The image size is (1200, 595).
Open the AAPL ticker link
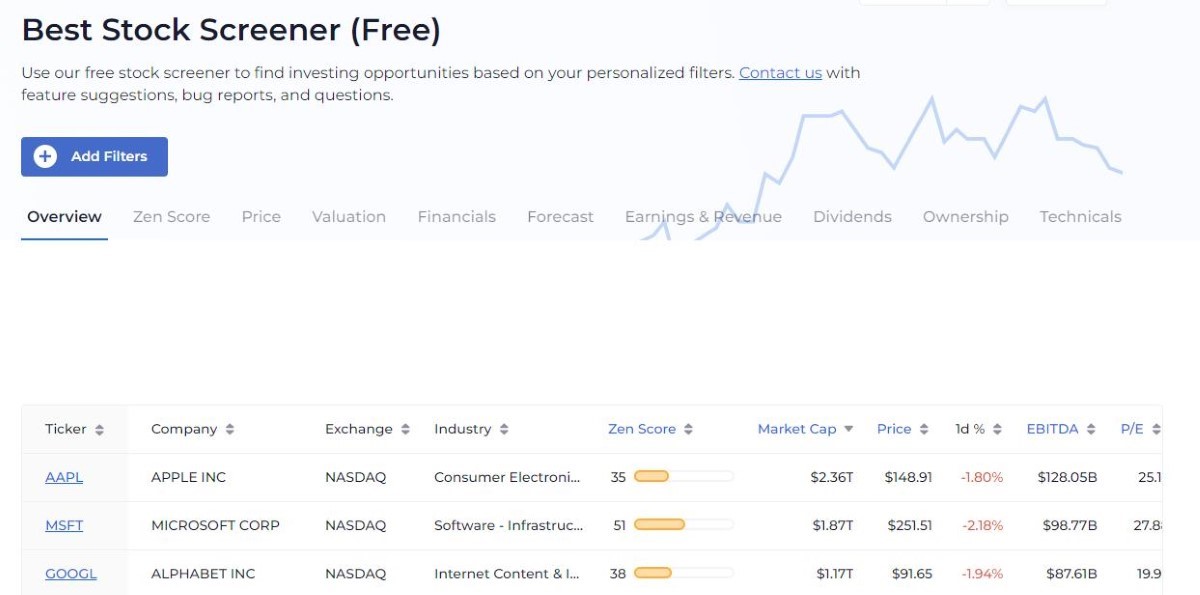[64, 478]
